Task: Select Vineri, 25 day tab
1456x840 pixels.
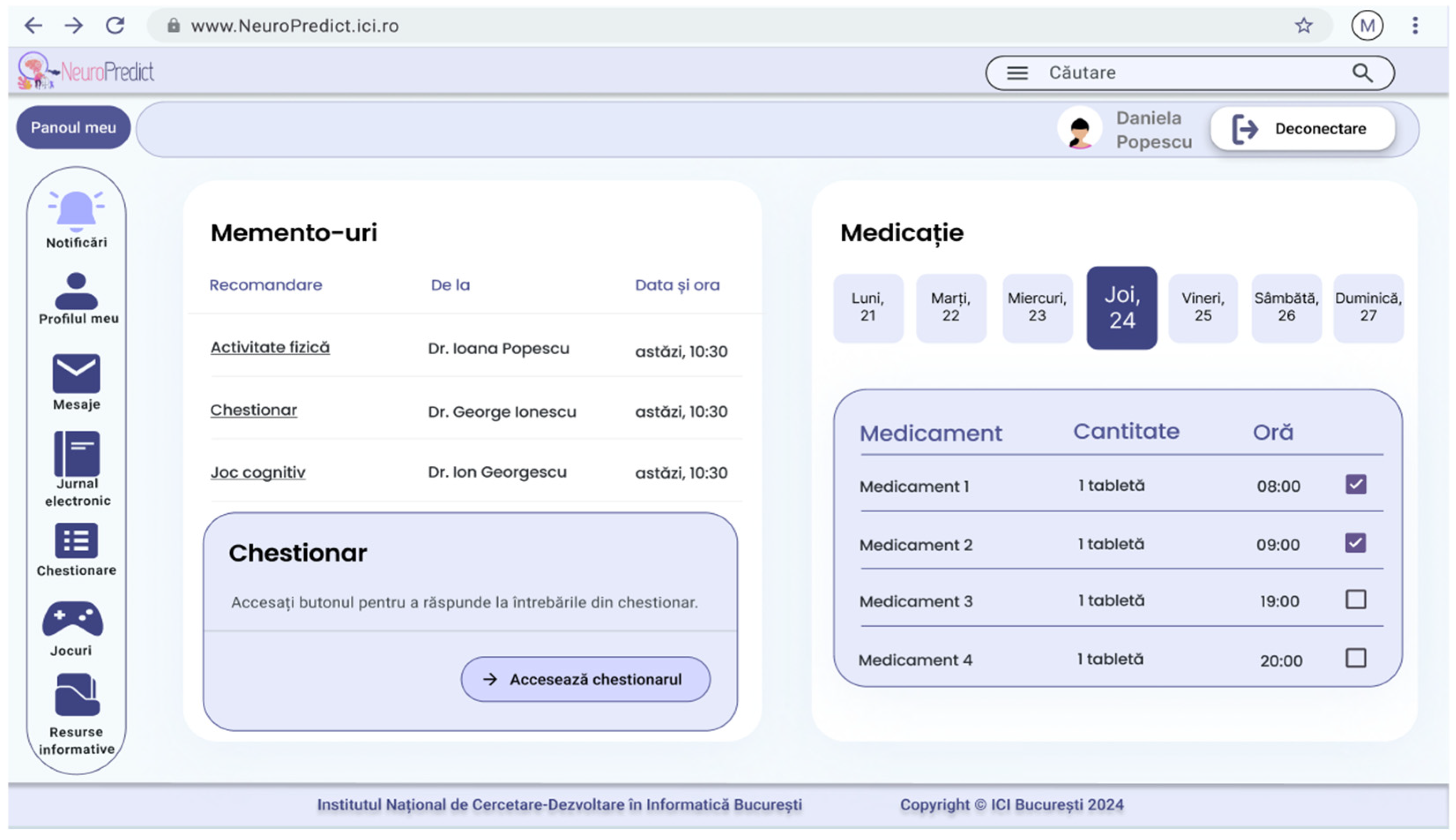Action: (1203, 308)
